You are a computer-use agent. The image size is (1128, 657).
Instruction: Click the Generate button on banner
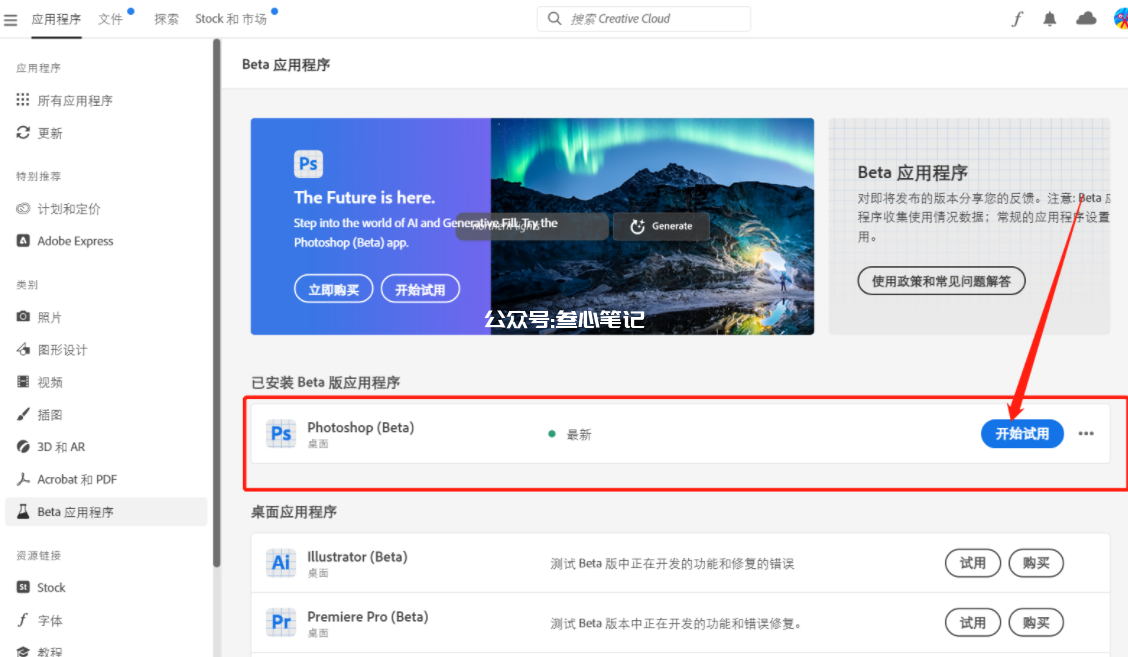pos(661,226)
